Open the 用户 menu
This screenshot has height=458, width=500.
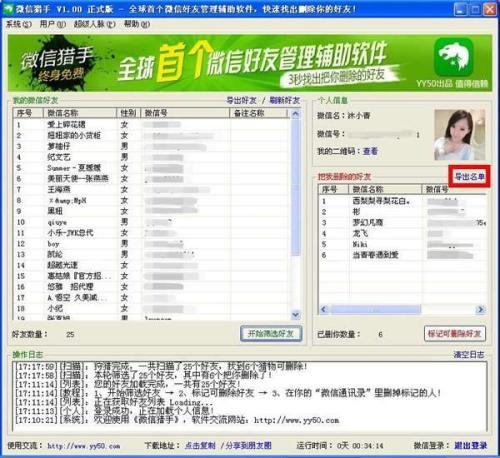point(52,24)
